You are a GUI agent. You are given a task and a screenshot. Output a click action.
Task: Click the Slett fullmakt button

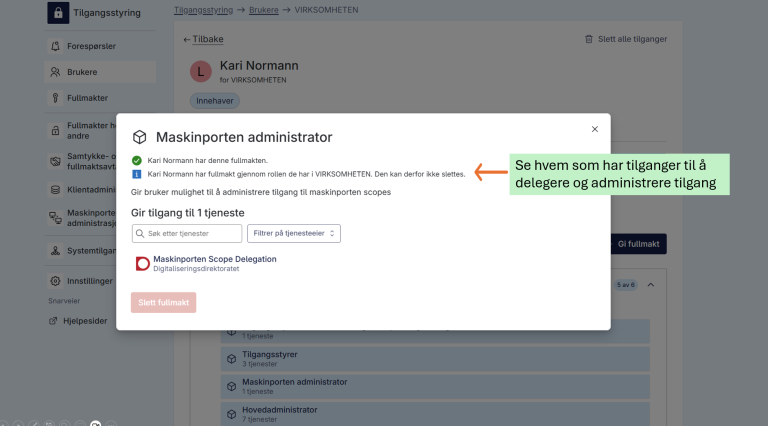pyautogui.click(x=164, y=303)
